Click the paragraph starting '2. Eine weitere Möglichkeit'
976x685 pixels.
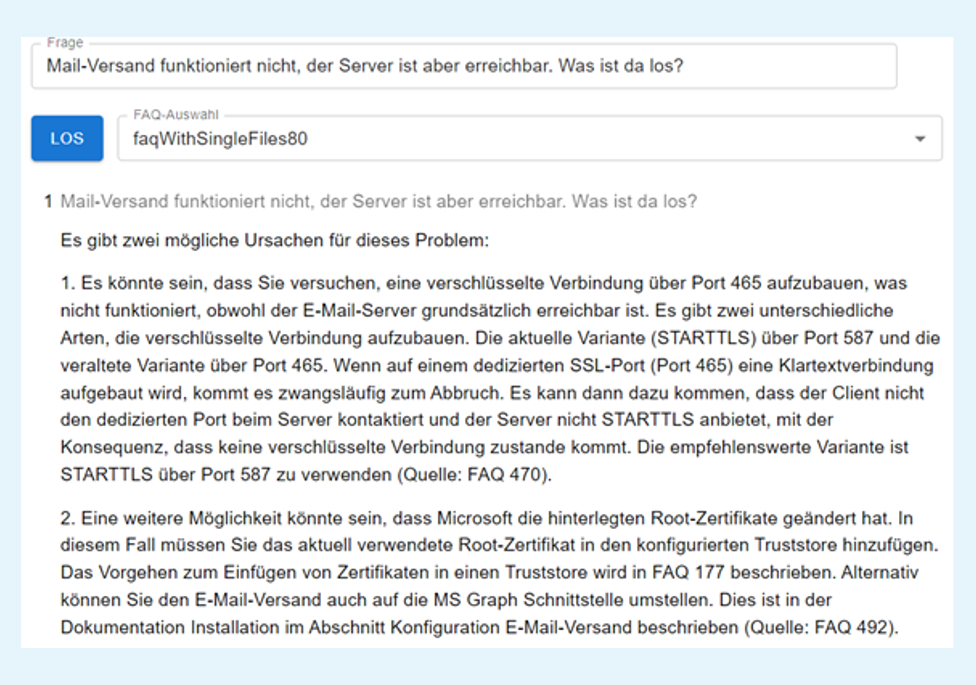click(x=499, y=572)
